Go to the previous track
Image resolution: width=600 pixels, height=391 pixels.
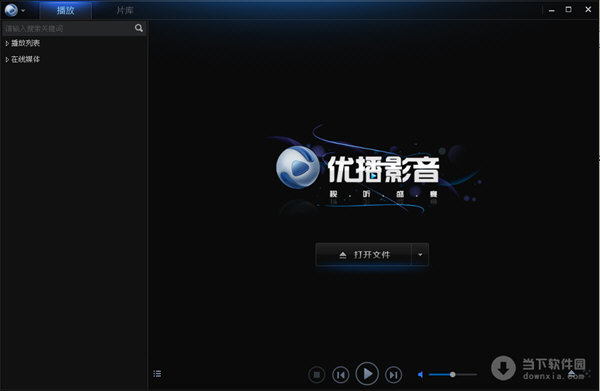tap(341, 375)
